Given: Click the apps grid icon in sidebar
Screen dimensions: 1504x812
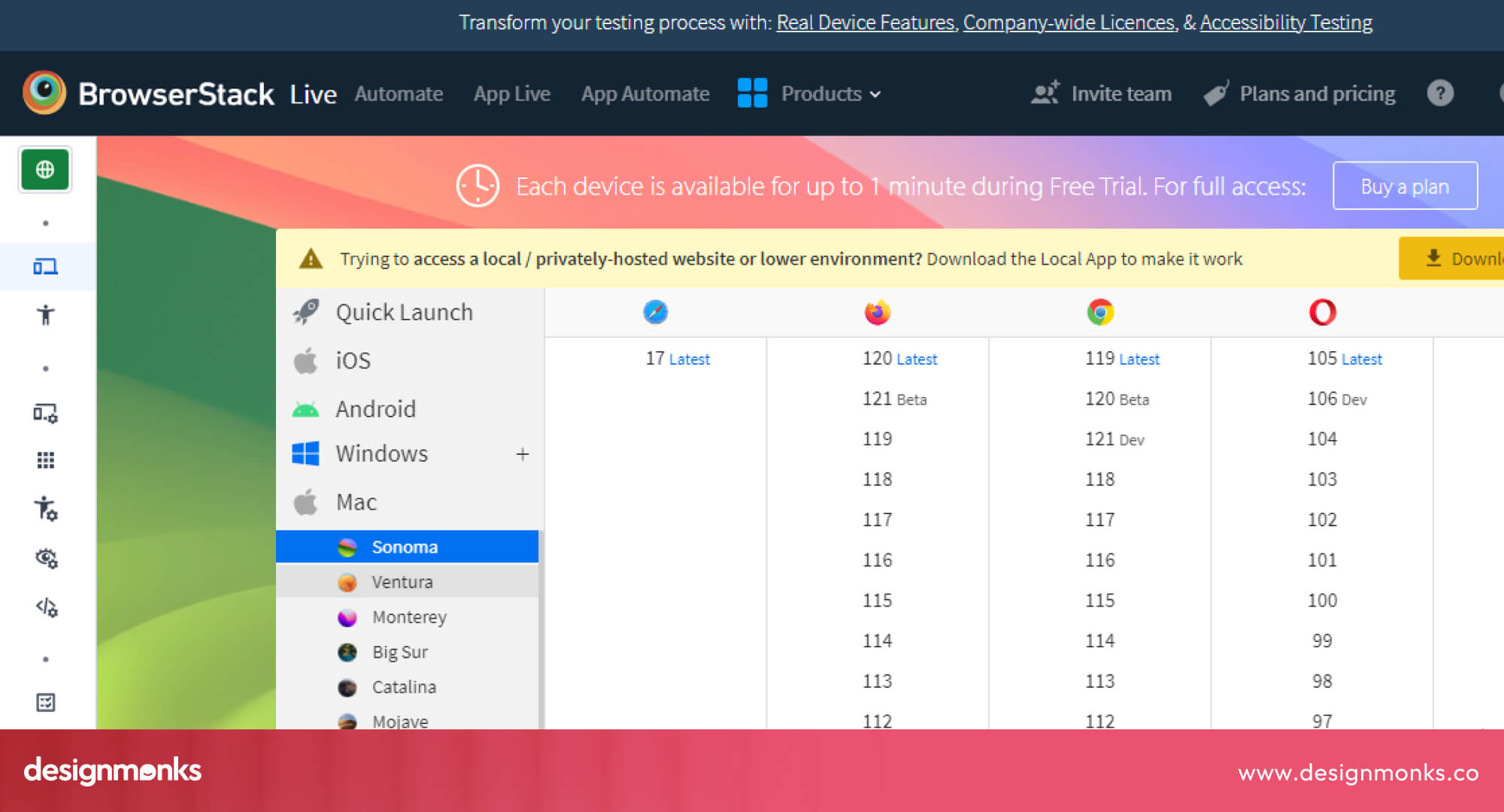Looking at the screenshot, I should [x=45, y=460].
